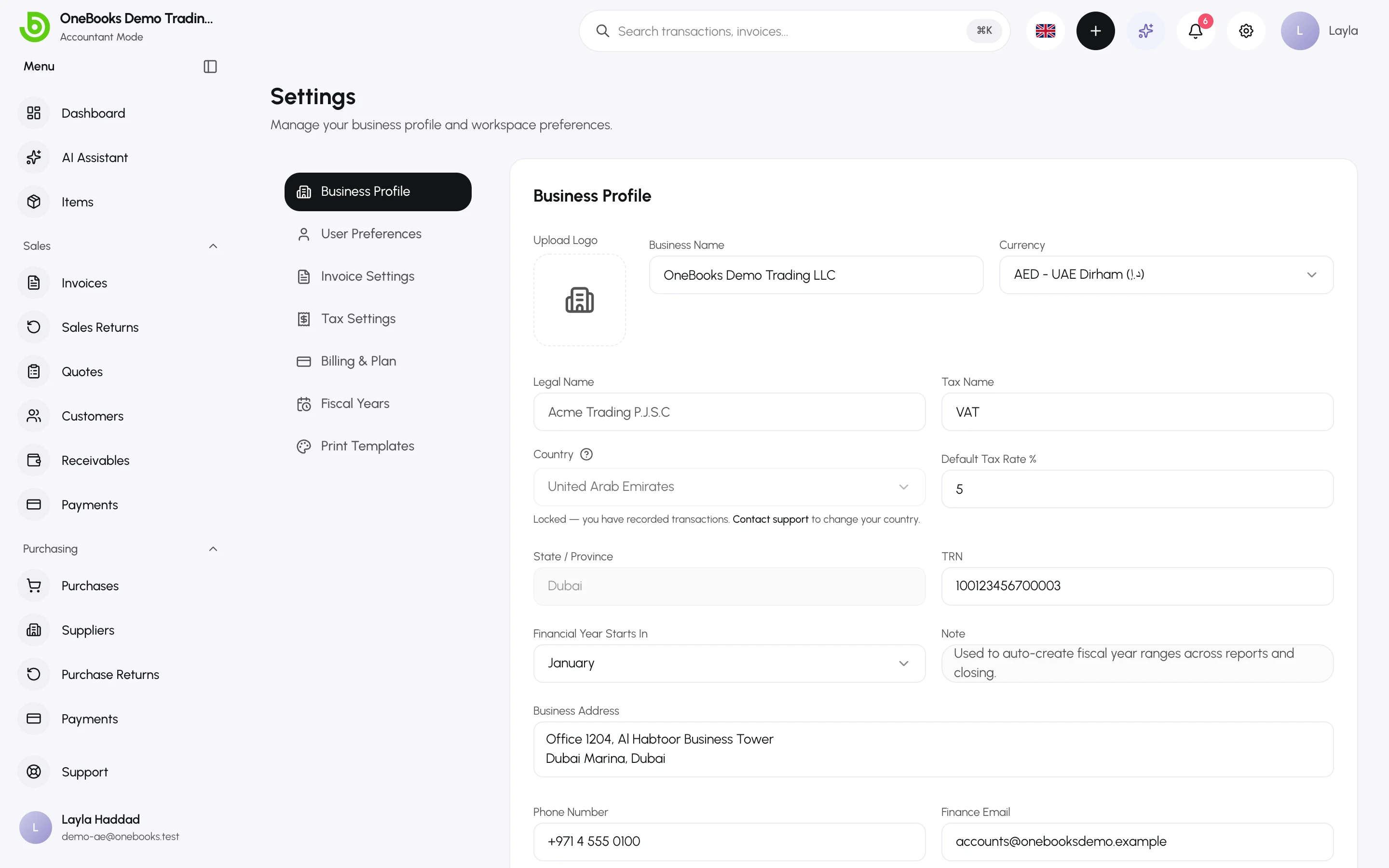Screen dimensions: 1389x868
Task: Select the Billing & Plan tab
Action: (x=378, y=361)
